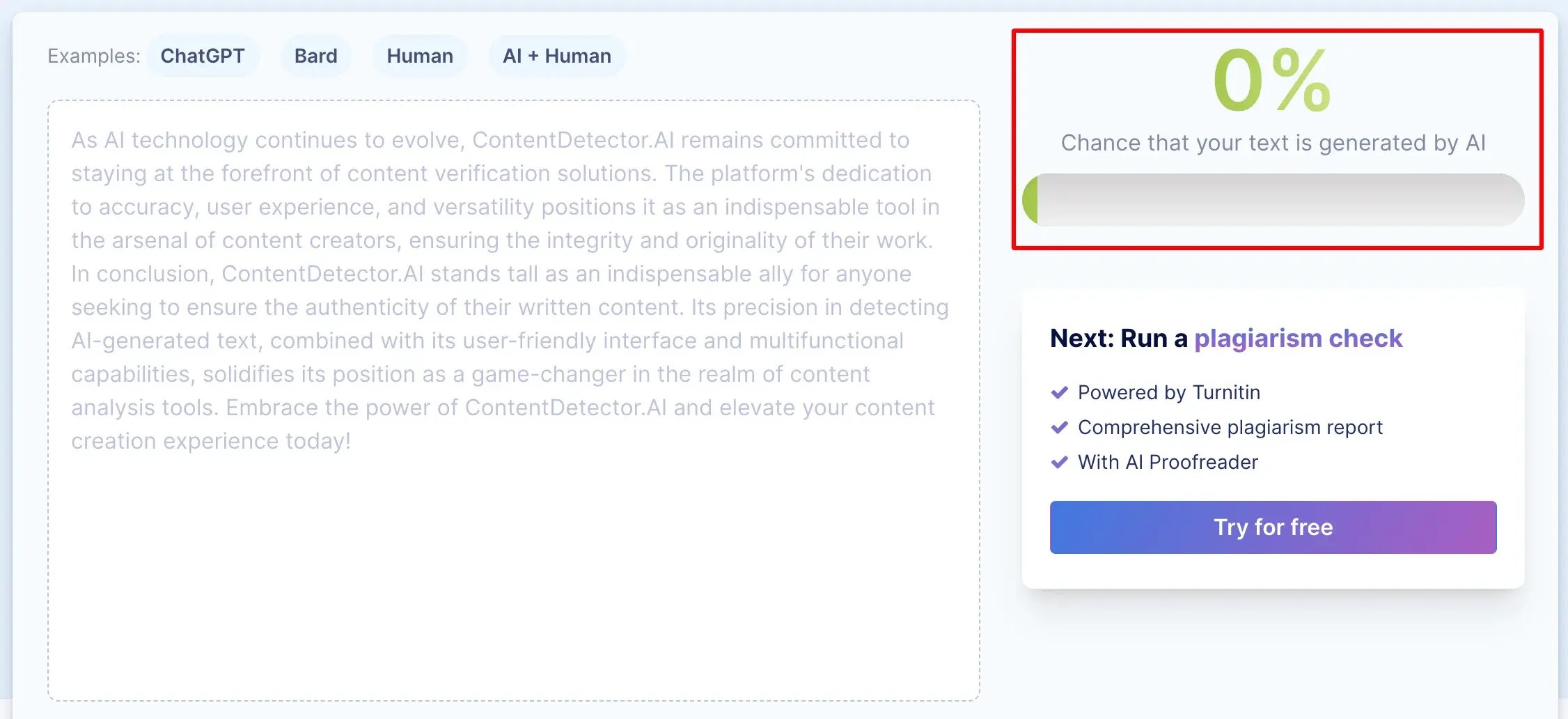This screenshot has height=719, width=1568.
Task: Click the 'Next: Run a' heading text
Action: click(1119, 338)
